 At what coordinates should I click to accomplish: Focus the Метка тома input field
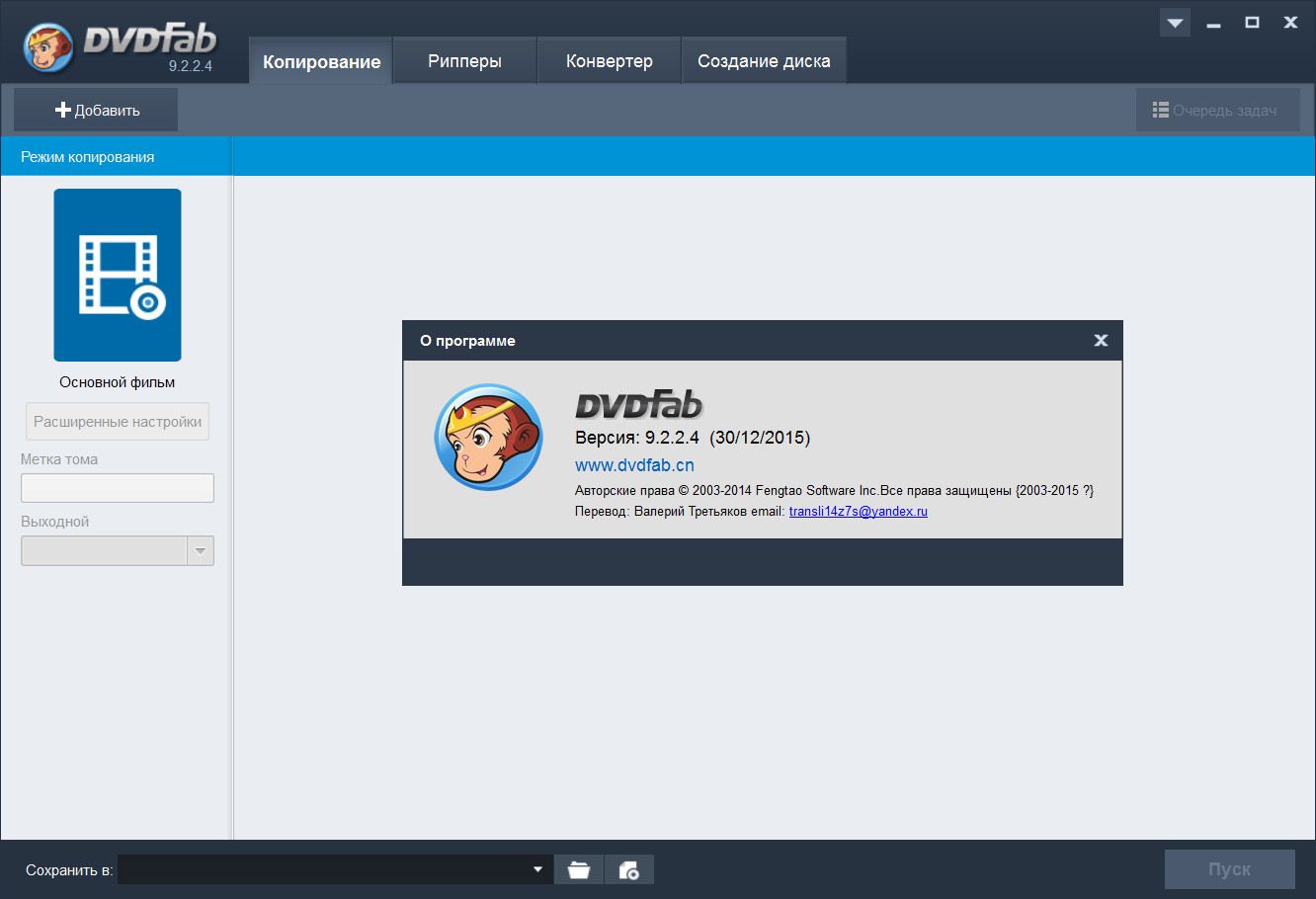click(x=118, y=488)
